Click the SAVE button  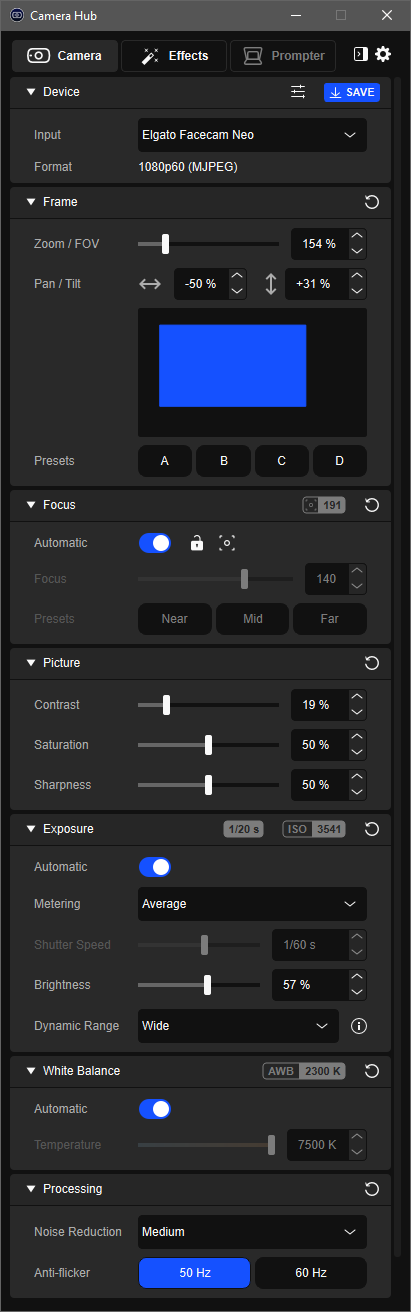[x=352, y=92]
